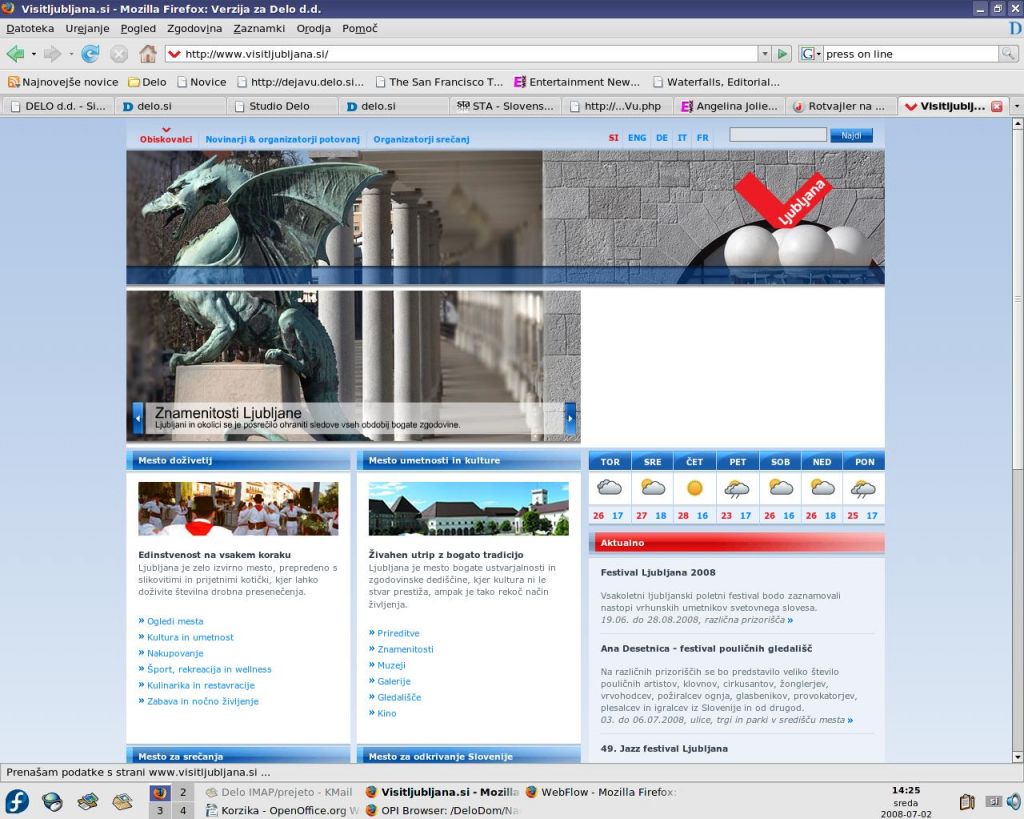Click the folk dancers thumbnail image

pyautogui.click(x=238, y=509)
